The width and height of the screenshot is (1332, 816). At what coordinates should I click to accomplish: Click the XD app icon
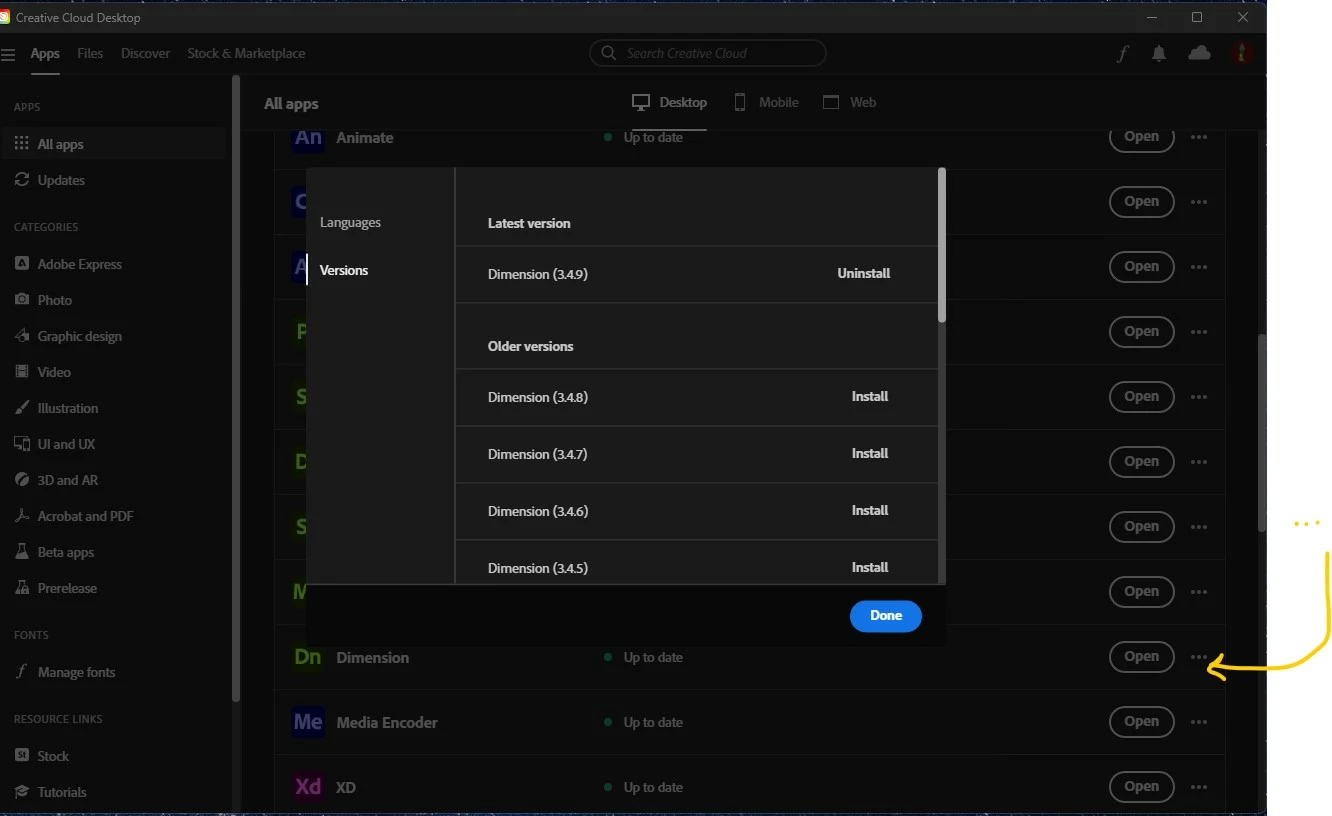tap(308, 787)
